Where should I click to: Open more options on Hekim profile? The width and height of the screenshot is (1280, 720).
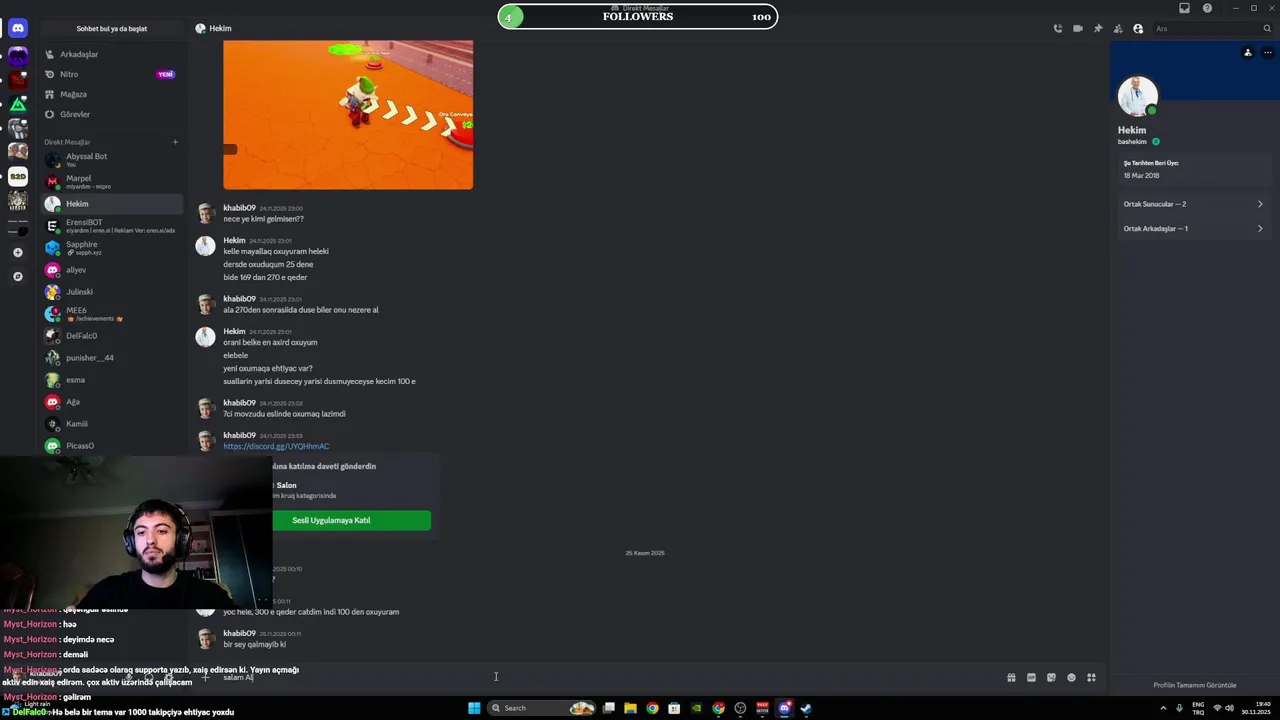1267,52
